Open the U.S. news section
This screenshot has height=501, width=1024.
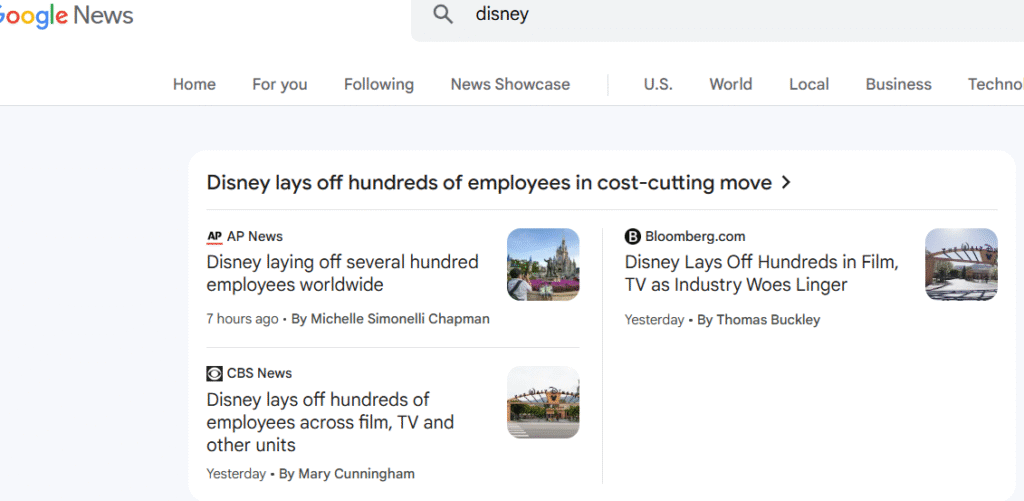[x=658, y=84]
